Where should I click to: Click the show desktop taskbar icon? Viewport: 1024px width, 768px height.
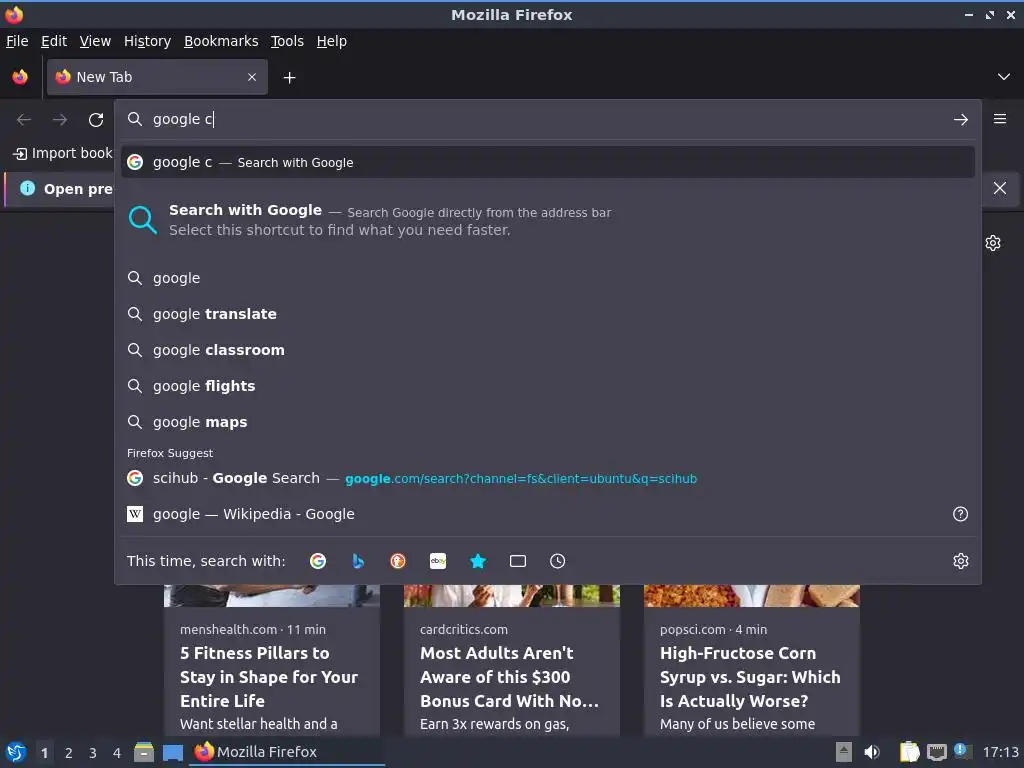(173, 752)
